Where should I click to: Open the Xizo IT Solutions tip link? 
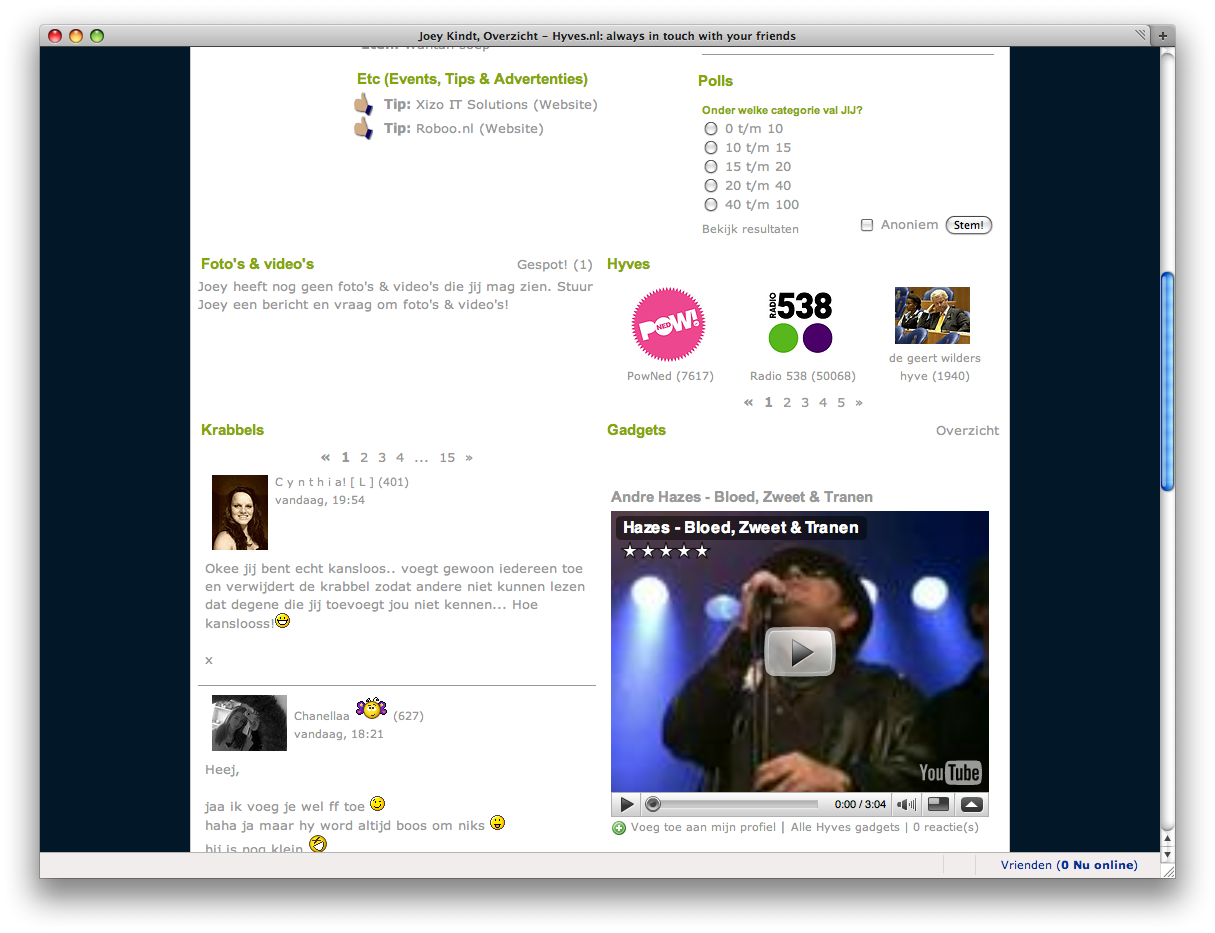pos(507,105)
